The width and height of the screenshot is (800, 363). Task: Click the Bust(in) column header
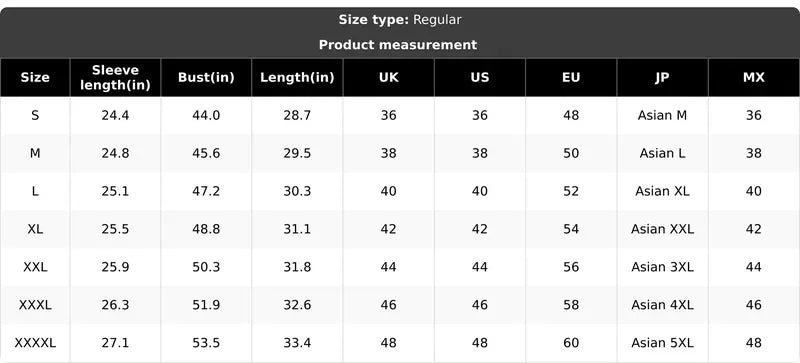(x=206, y=78)
